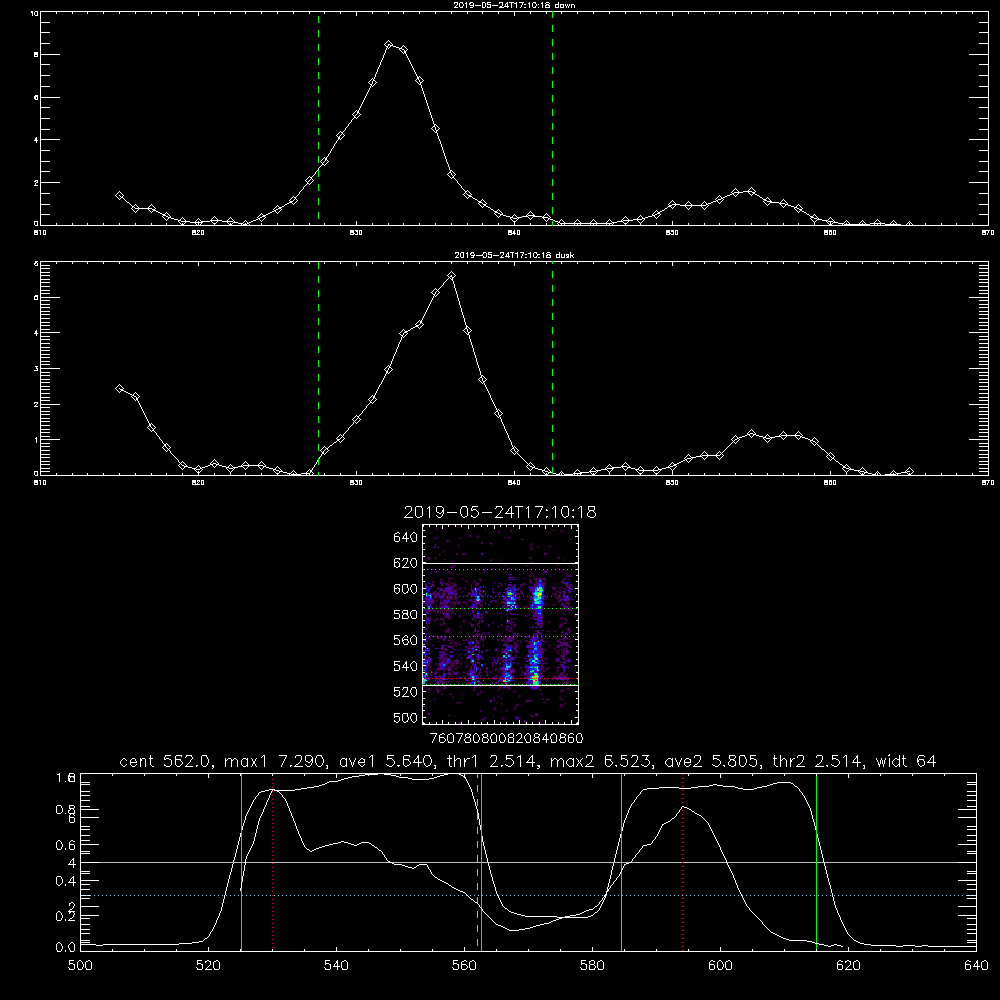Click the spectrogram x-axis label string 760780800820840860
Viewport: 1000px width, 1000px height.
[506, 738]
